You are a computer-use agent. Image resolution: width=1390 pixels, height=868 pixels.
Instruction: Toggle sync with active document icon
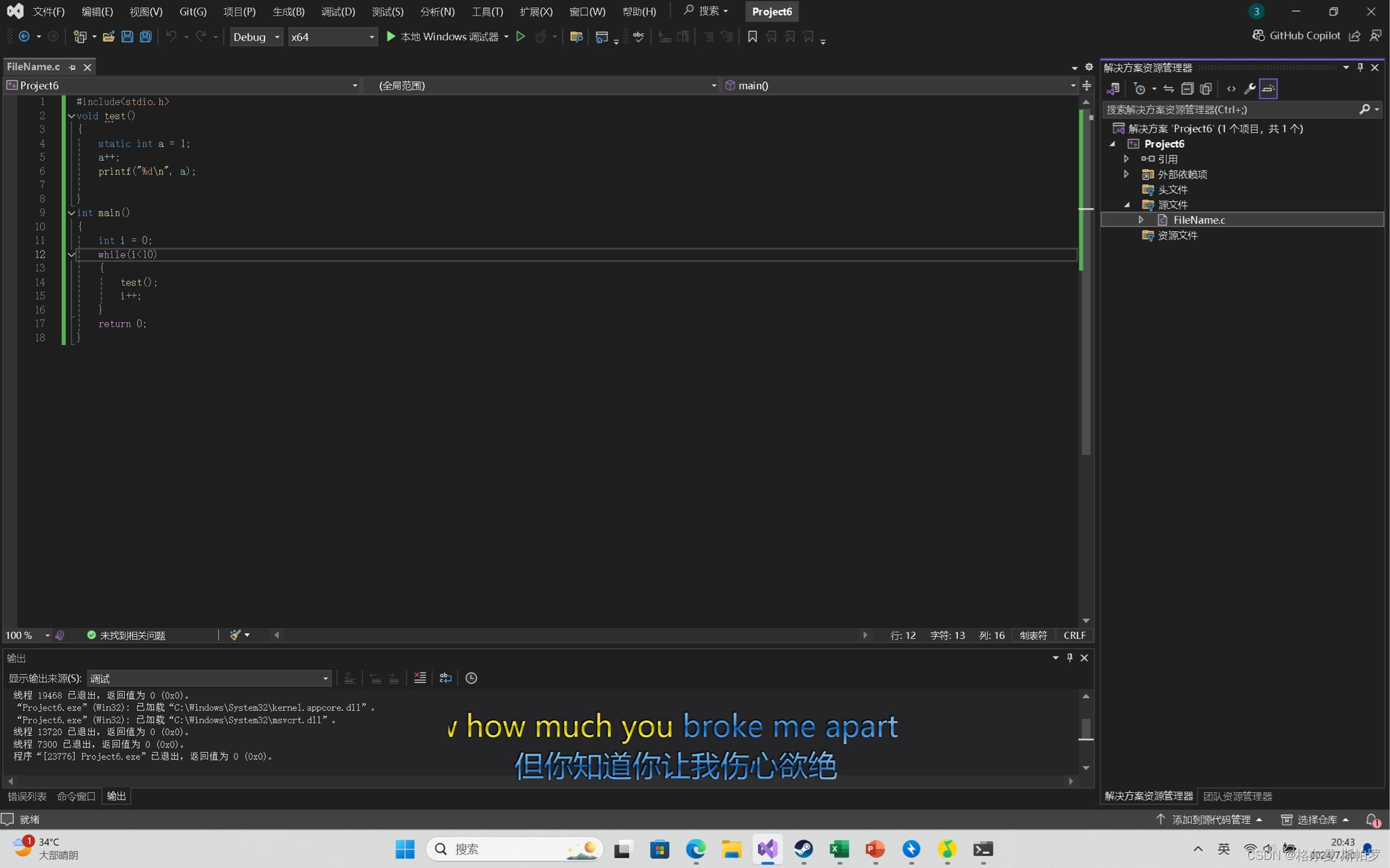click(1168, 89)
